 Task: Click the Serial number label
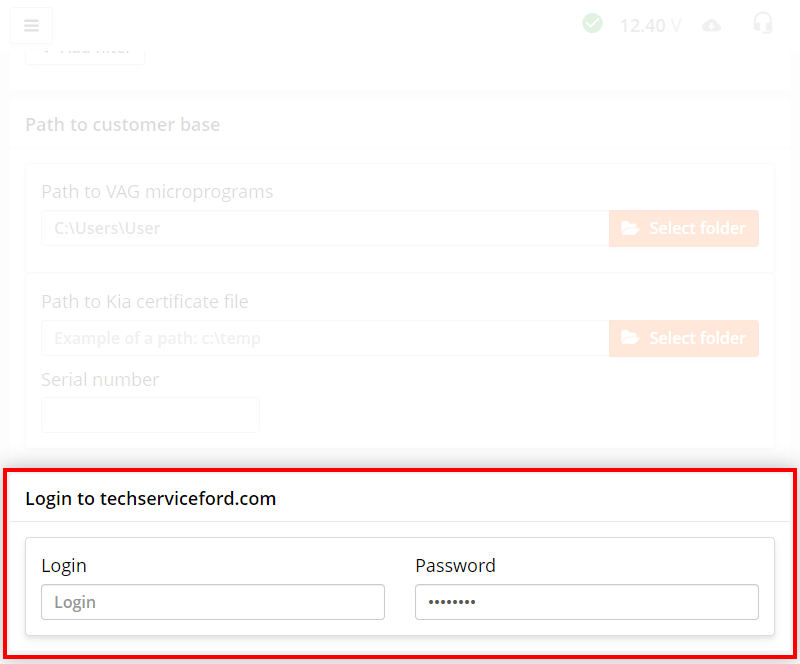[100, 380]
